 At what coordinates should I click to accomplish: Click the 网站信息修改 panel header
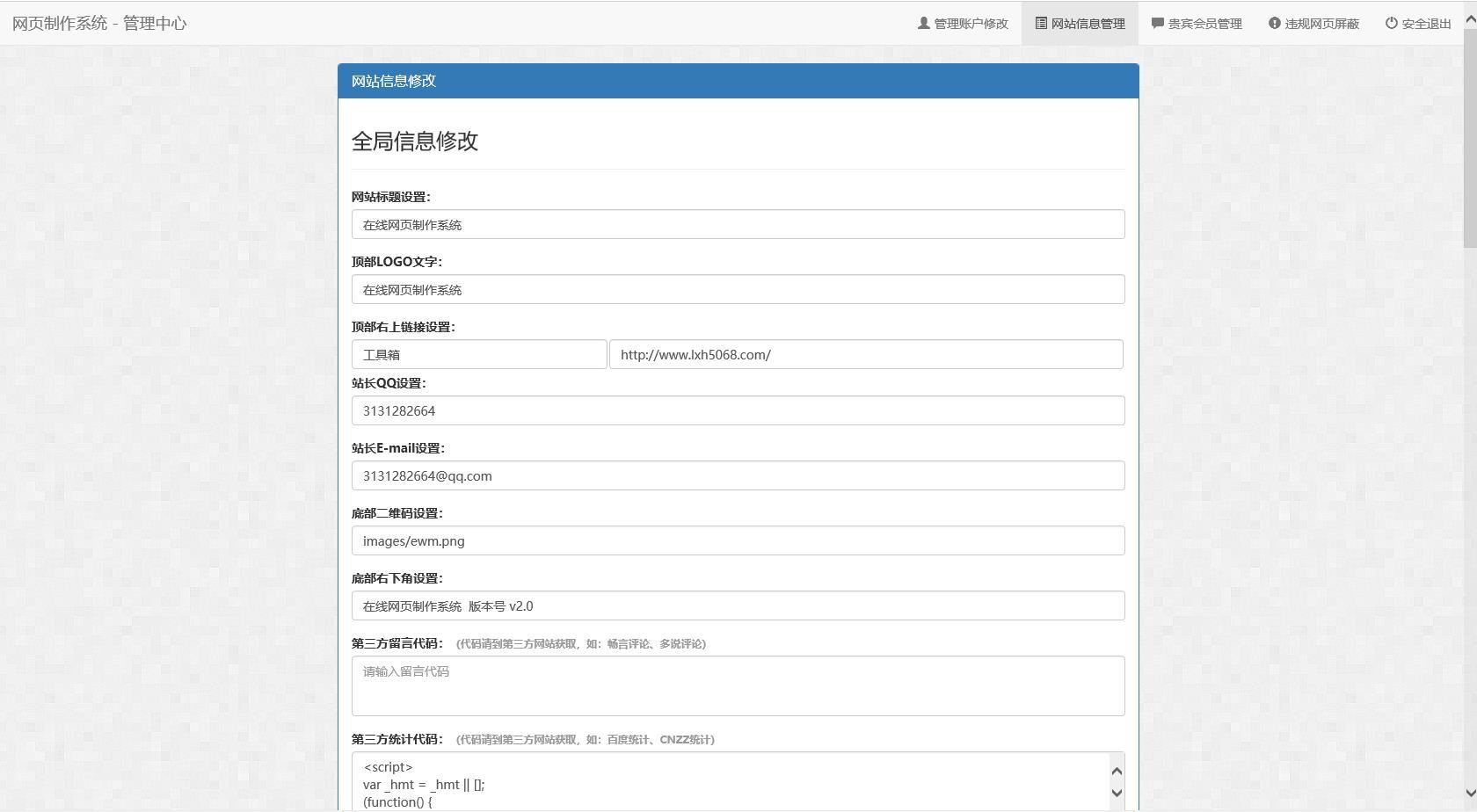[x=738, y=81]
